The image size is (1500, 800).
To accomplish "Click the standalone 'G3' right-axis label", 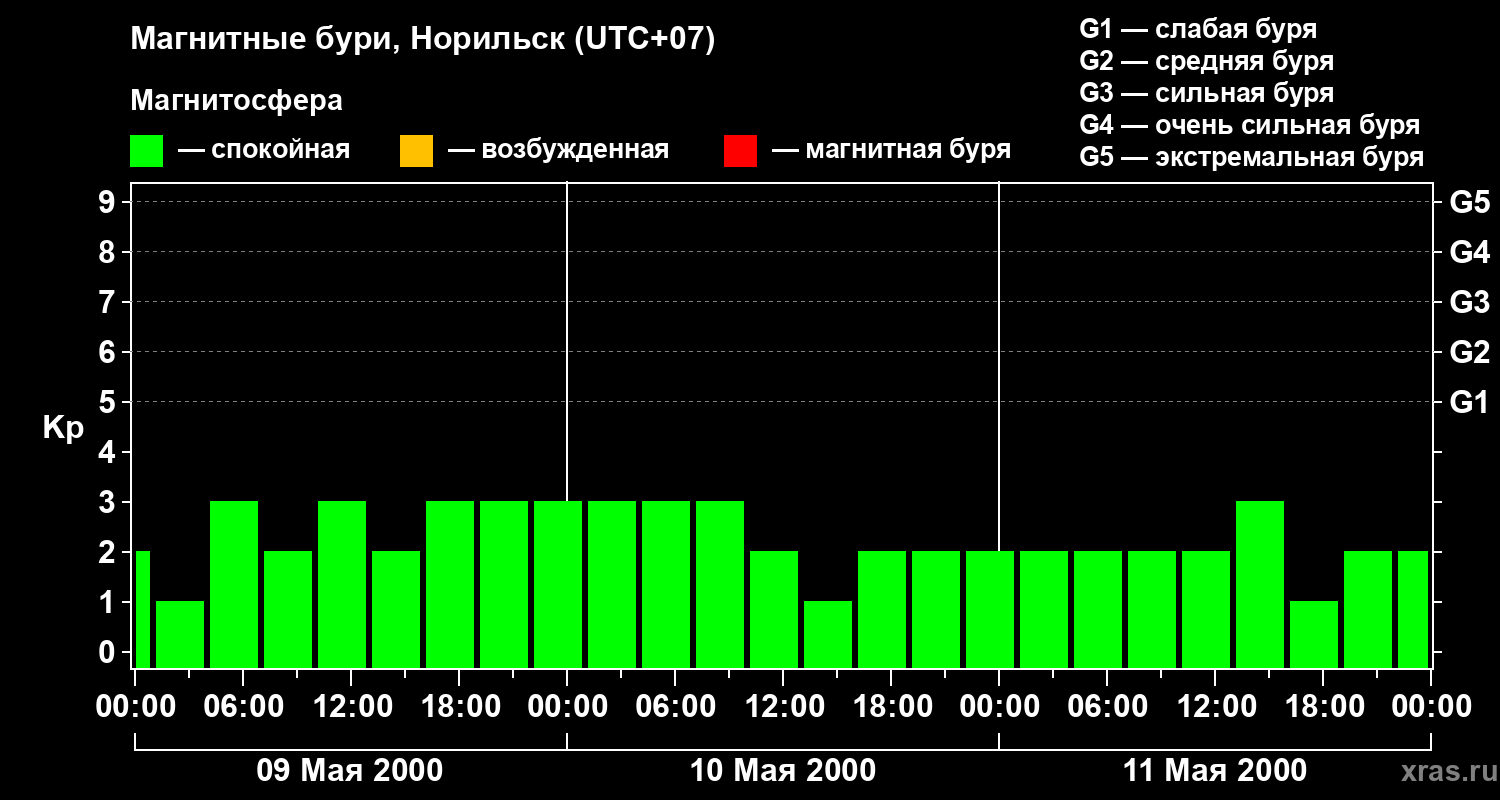I will [x=1469, y=302].
